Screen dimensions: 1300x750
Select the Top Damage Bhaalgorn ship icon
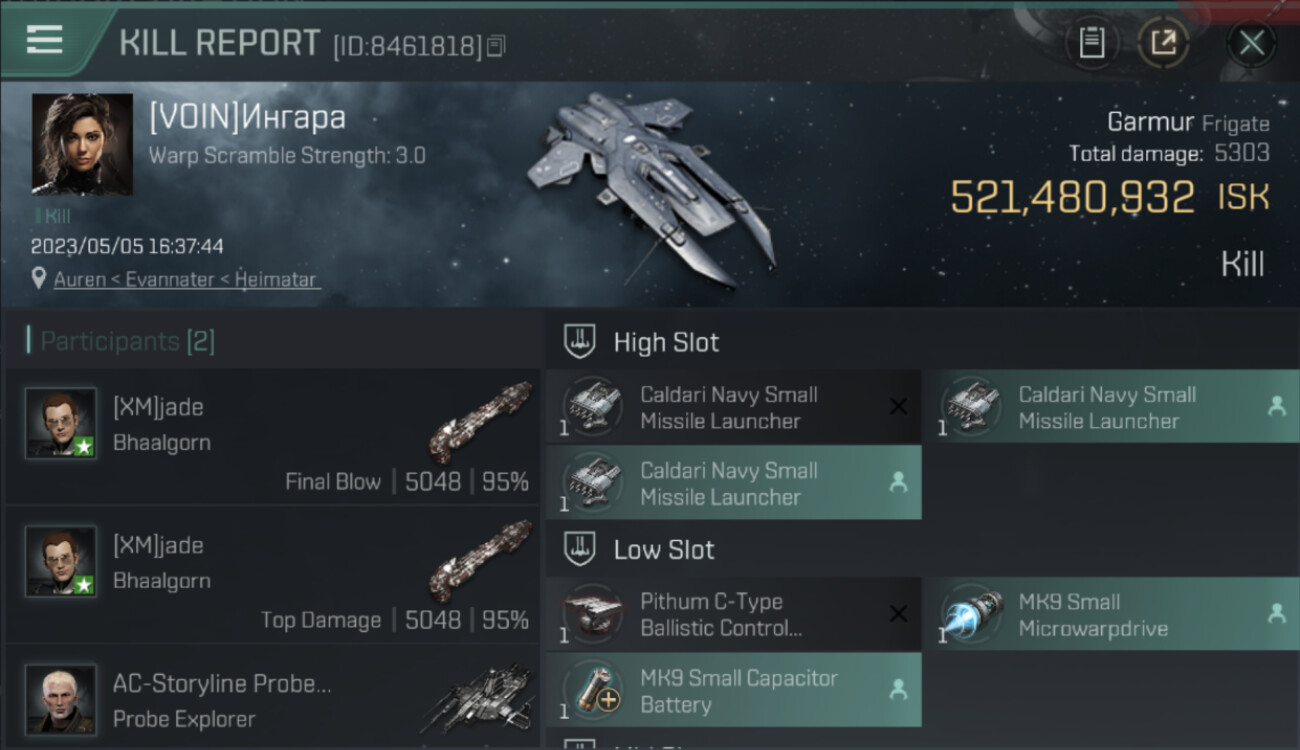[x=481, y=560]
